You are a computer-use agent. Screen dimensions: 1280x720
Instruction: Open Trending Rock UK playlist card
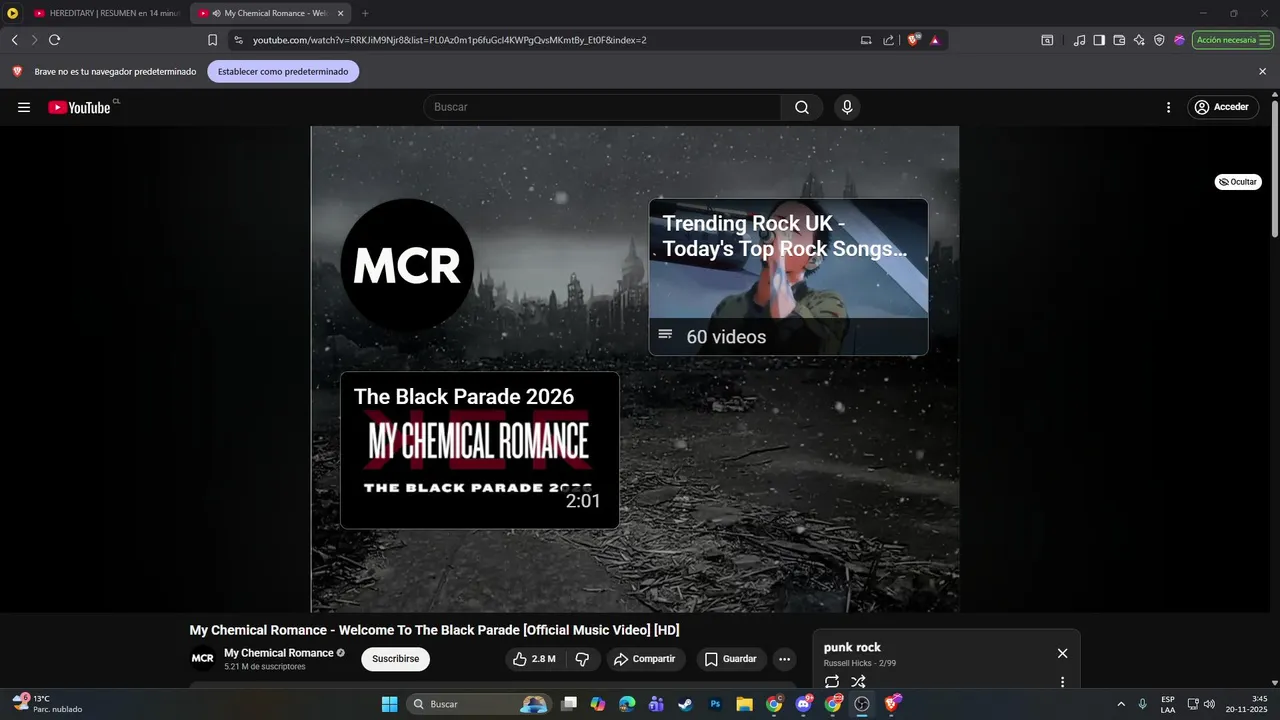coord(788,277)
